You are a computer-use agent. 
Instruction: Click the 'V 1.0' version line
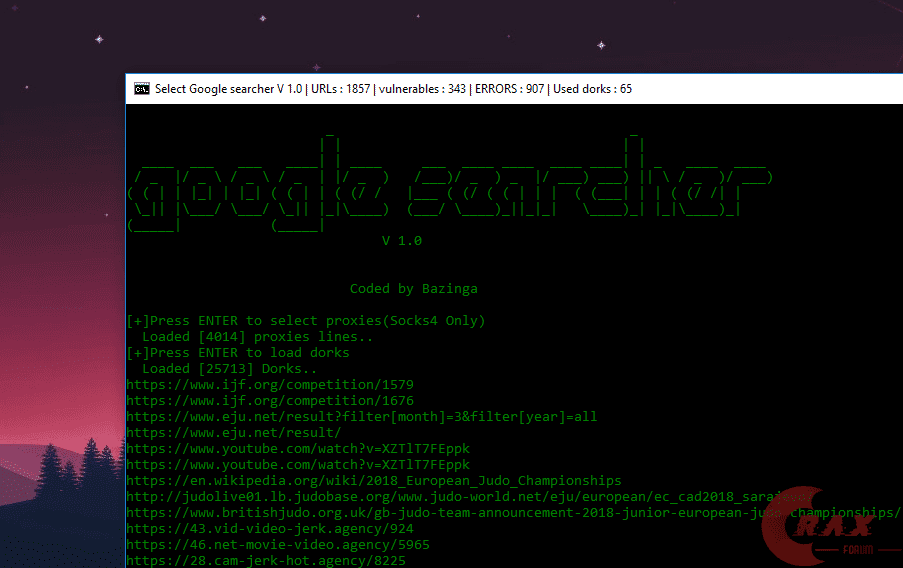[402, 241]
